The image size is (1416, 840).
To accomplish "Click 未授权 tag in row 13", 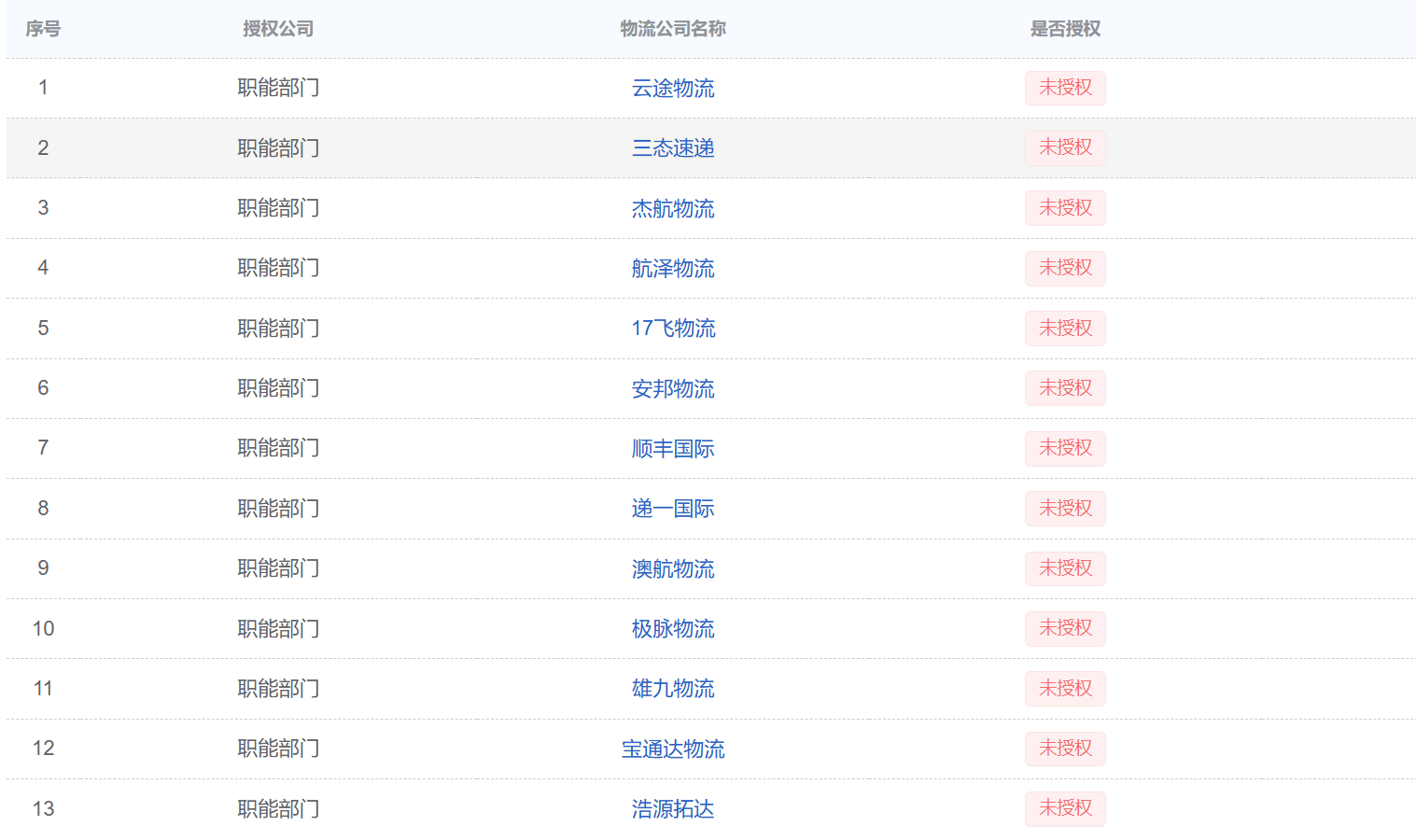I will click(1064, 809).
